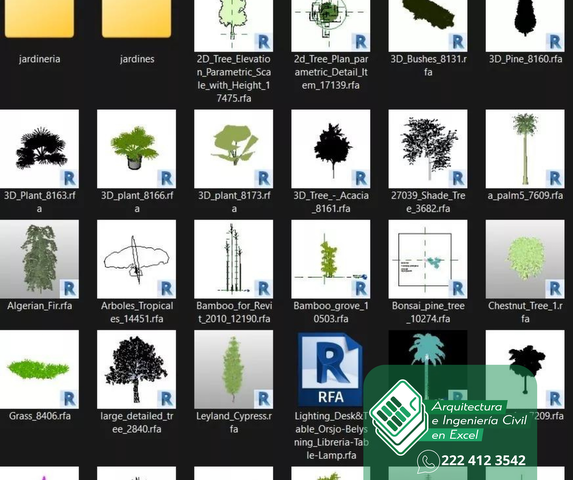Click the Chestnut_Tree_1.rfa thumbnail

[525, 259]
